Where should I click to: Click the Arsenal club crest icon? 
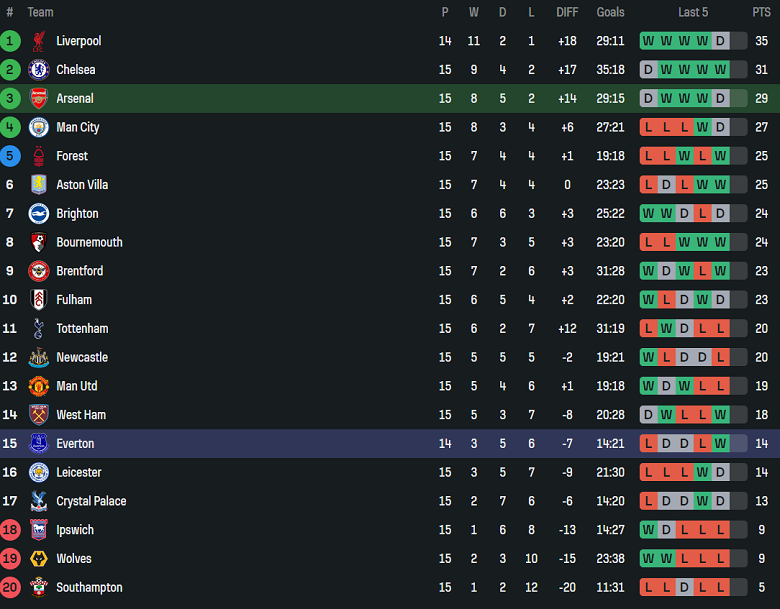point(39,99)
